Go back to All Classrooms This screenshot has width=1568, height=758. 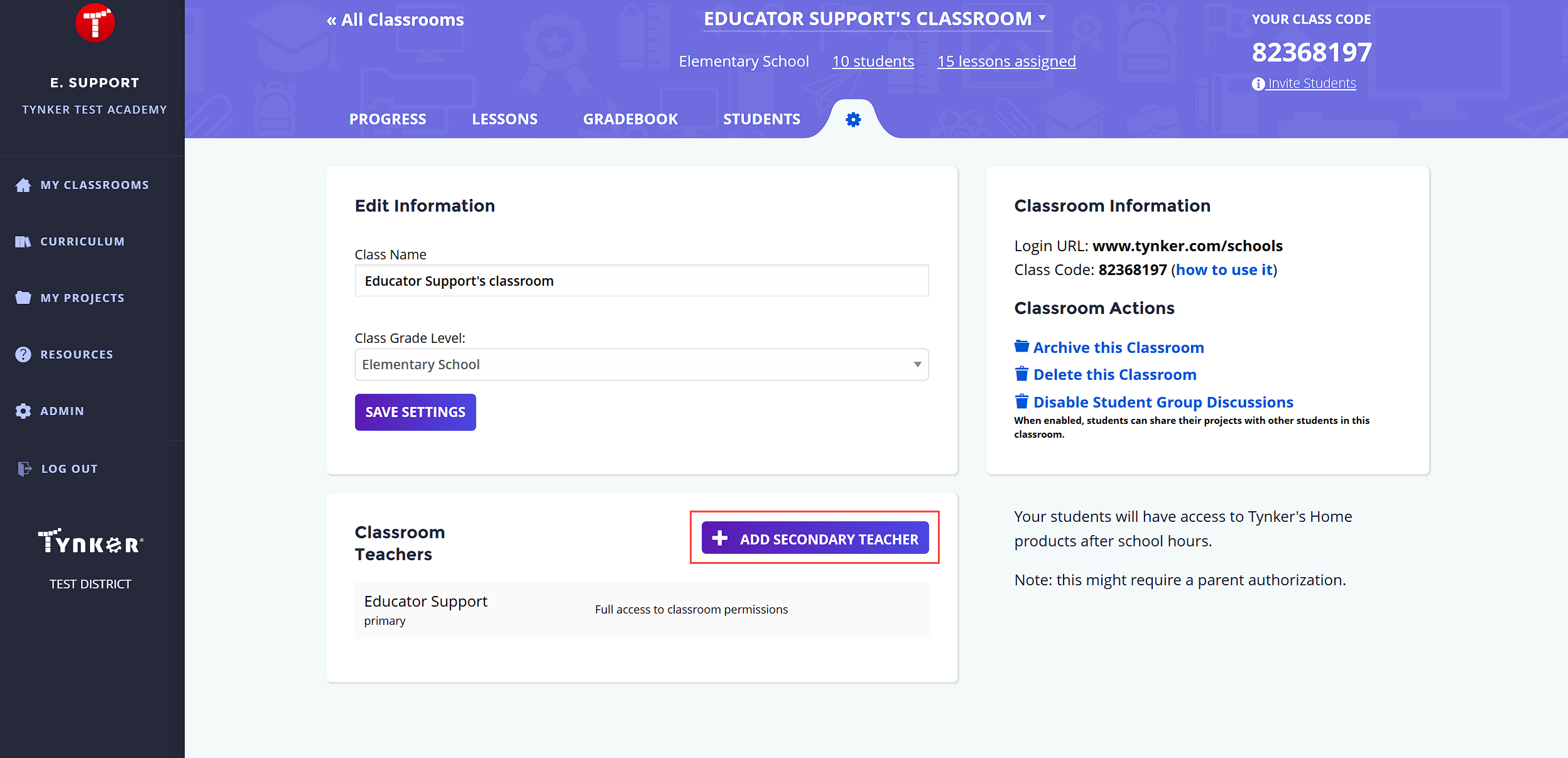tap(395, 20)
